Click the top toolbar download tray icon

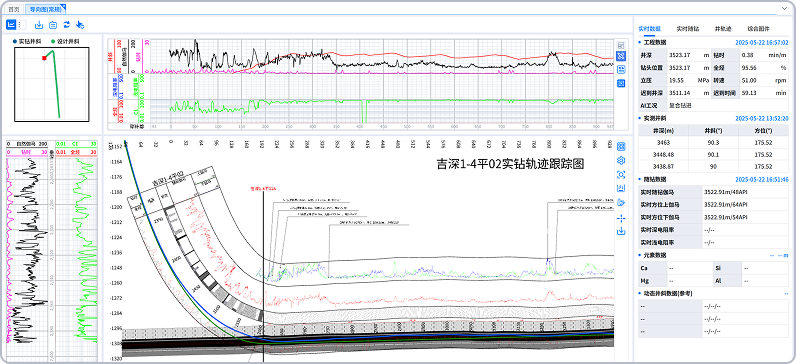point(39,25)
